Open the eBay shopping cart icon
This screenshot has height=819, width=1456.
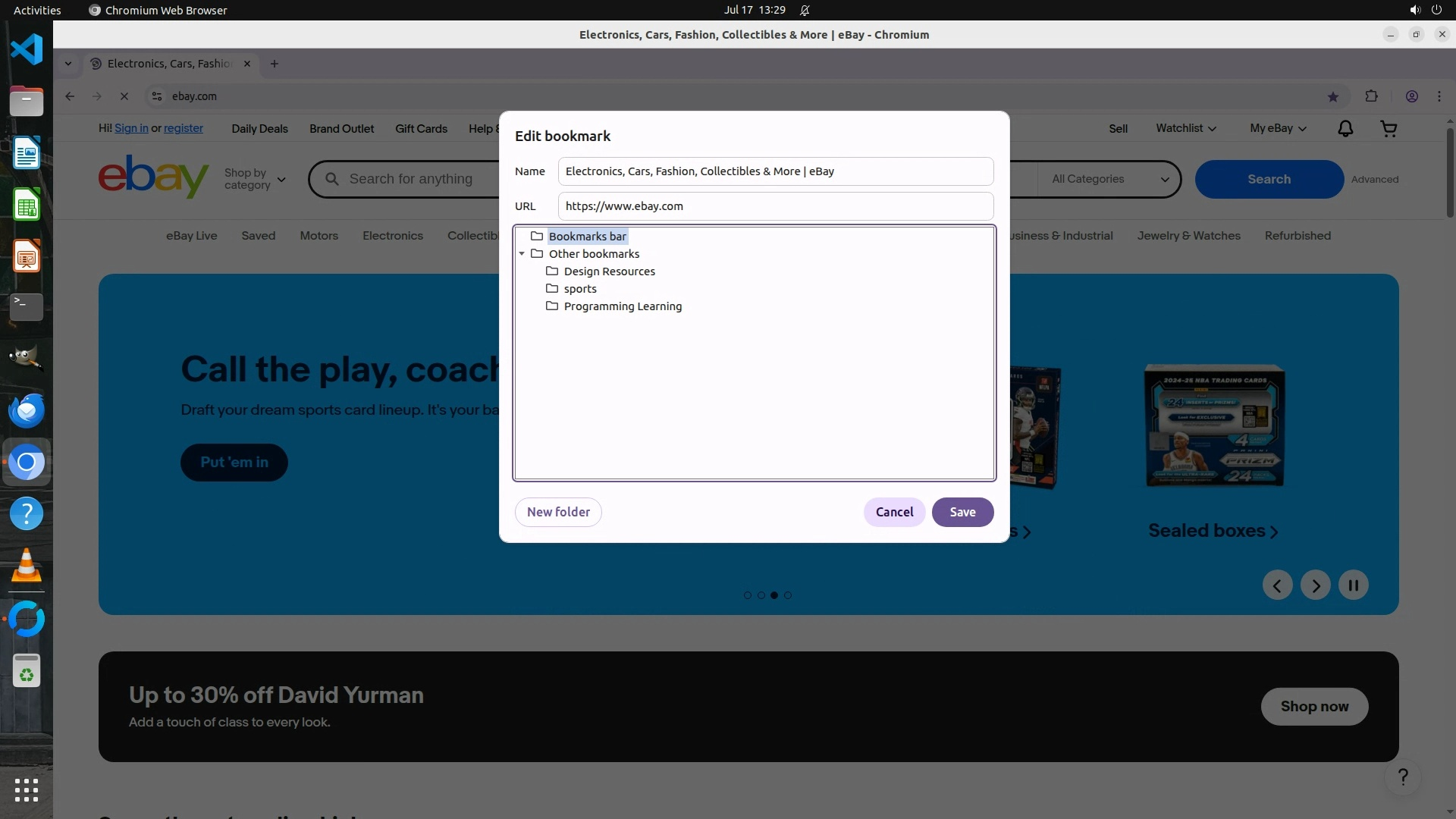(x=1389, y=129)
